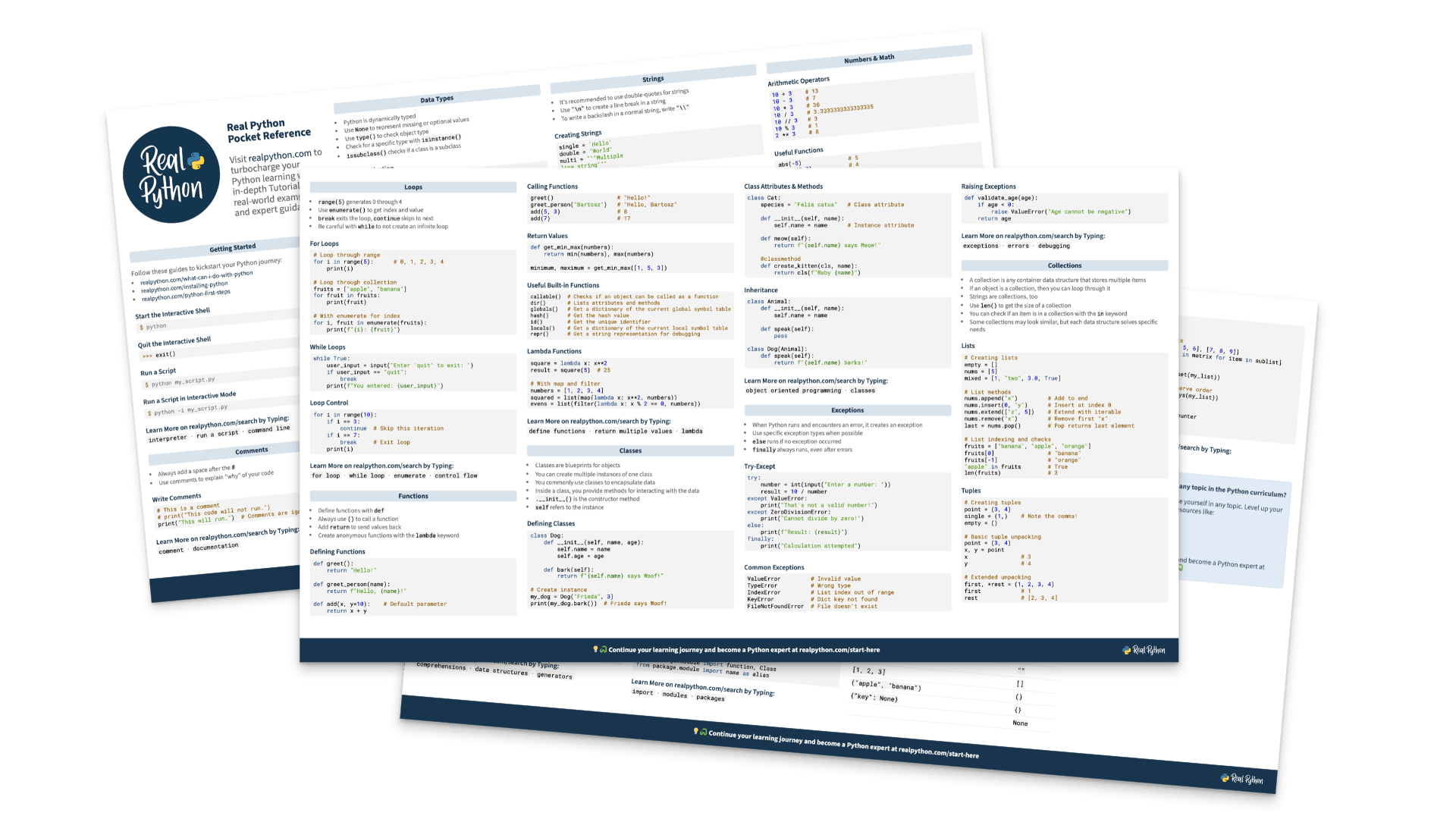This screenshot has width=1456, height=819.
Task: Click the Real Python logo in the front page footer
Action: [1144, 650]
